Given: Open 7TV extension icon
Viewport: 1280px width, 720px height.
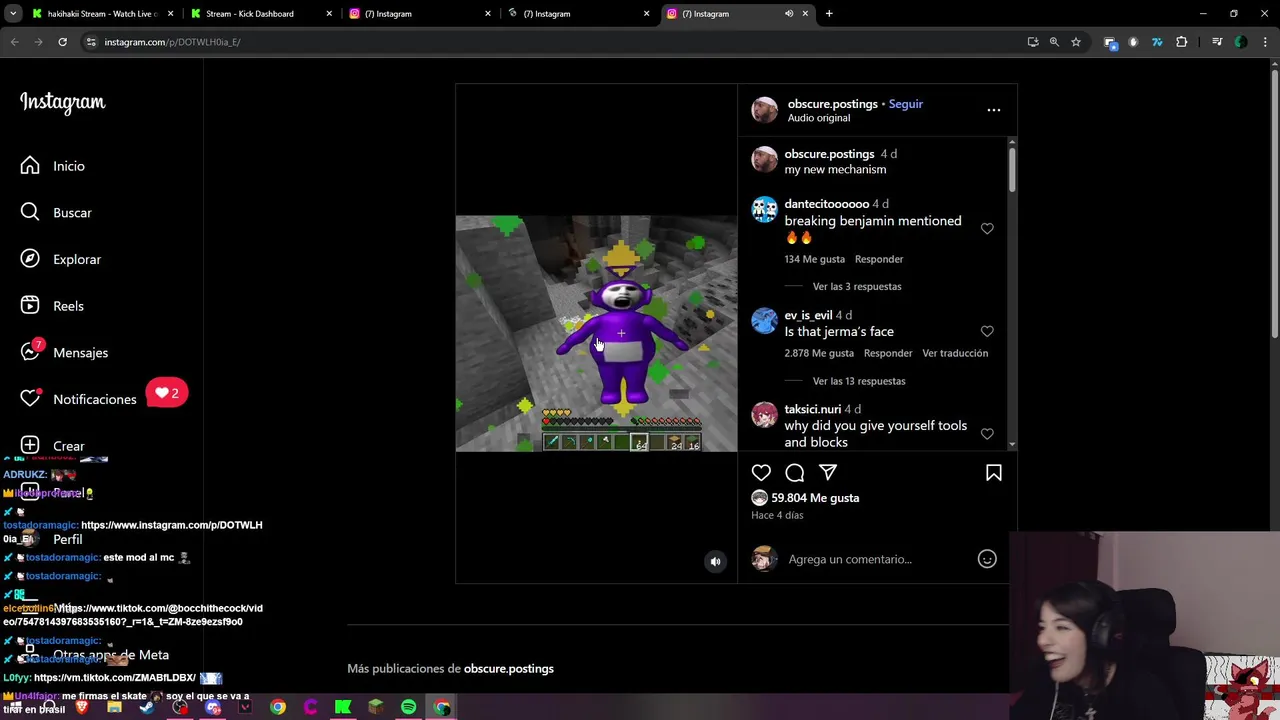Looking at the screenshot, I should pyautogui.click(x=1157, y=42).
